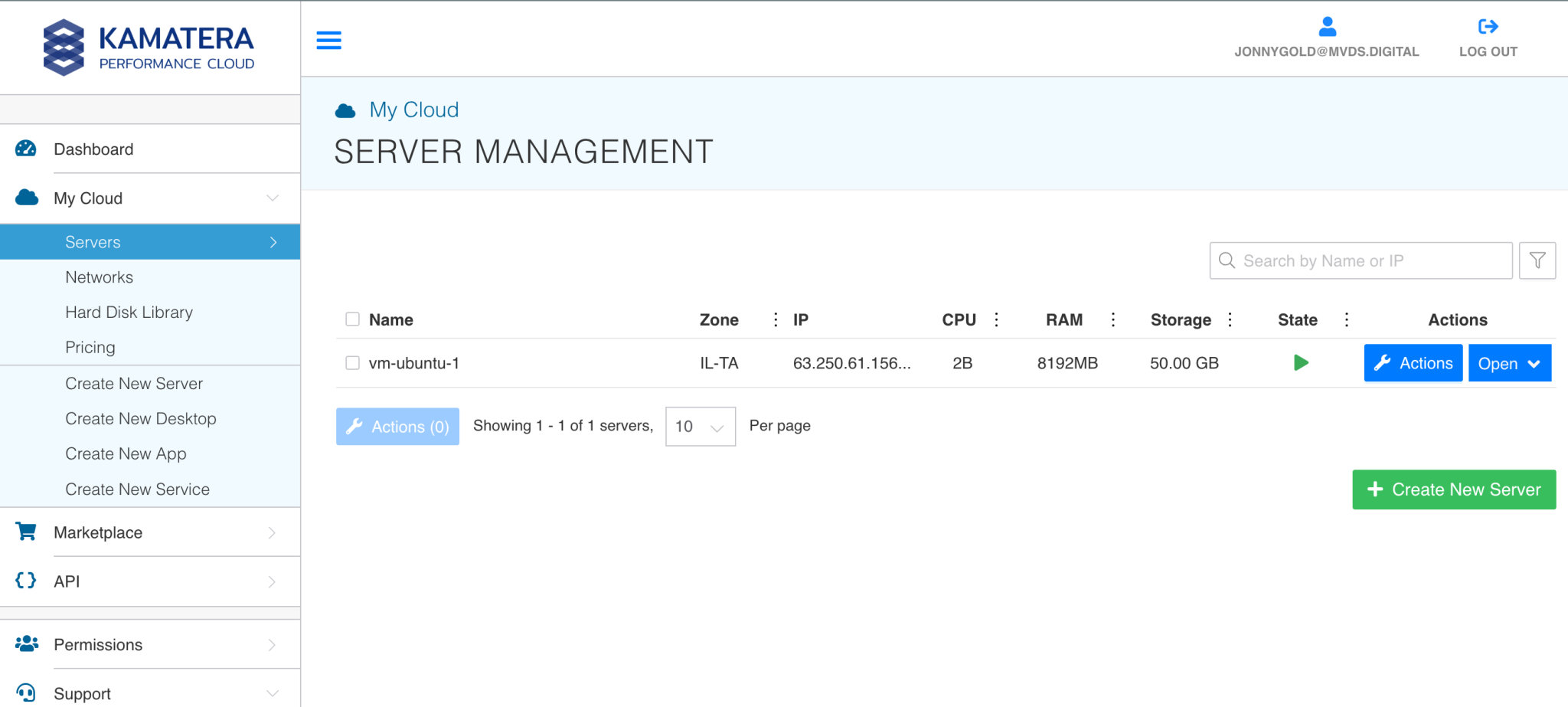Expand the My Cloud sidebar chevron
The height and width of the screenshot is (707, 1568).
[x=273, y=198]
